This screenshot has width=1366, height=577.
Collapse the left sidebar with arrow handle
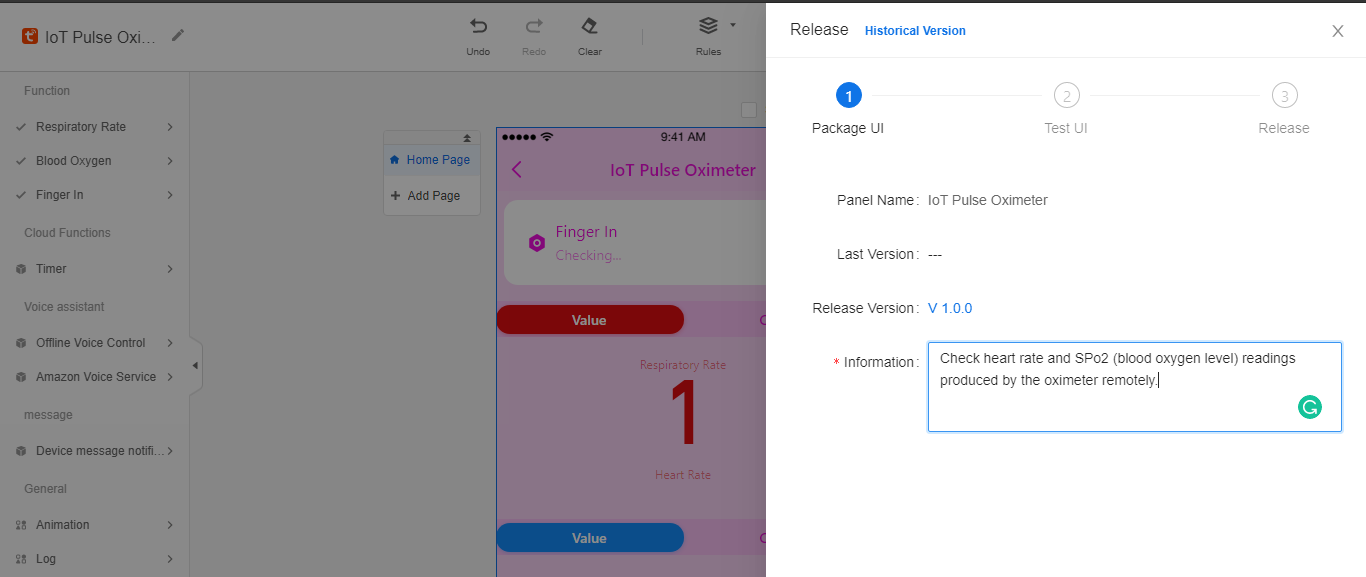[195, 366]
